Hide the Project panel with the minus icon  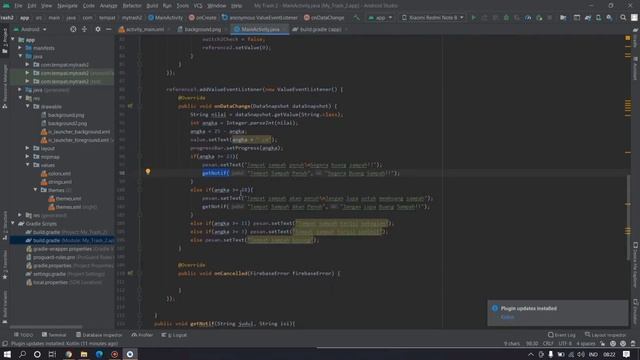click(x=109, y=29)
